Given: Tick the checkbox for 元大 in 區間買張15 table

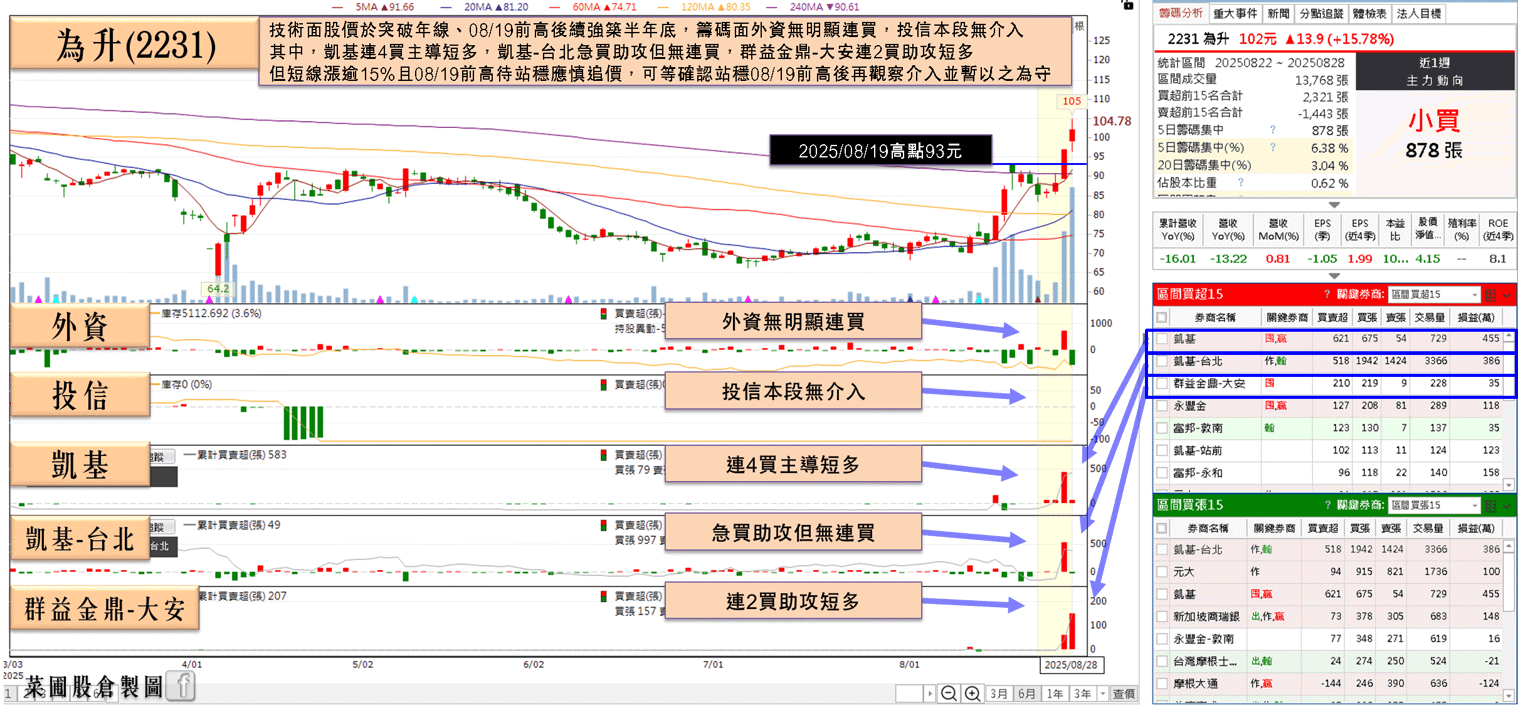Looking at the screenshot, I should (1161, 572).
